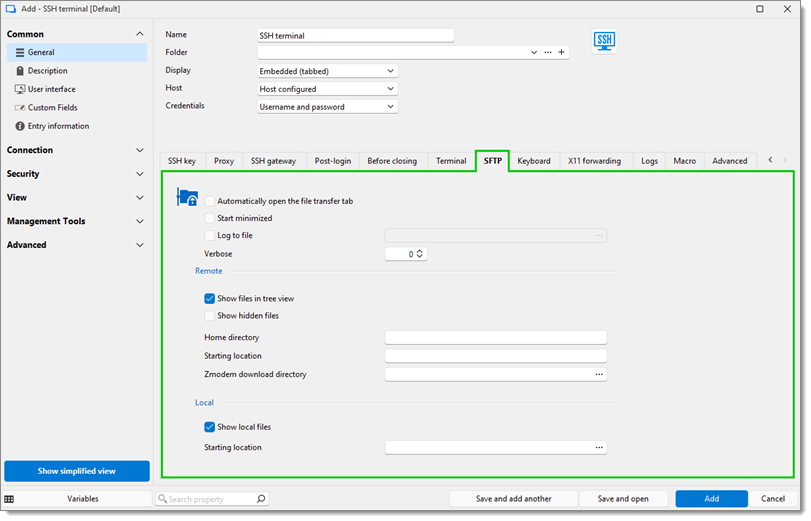This screenshot has width=811, height=521.
Task: Select Custom Fields in the sidebar
Action: (x=77, y=108)
